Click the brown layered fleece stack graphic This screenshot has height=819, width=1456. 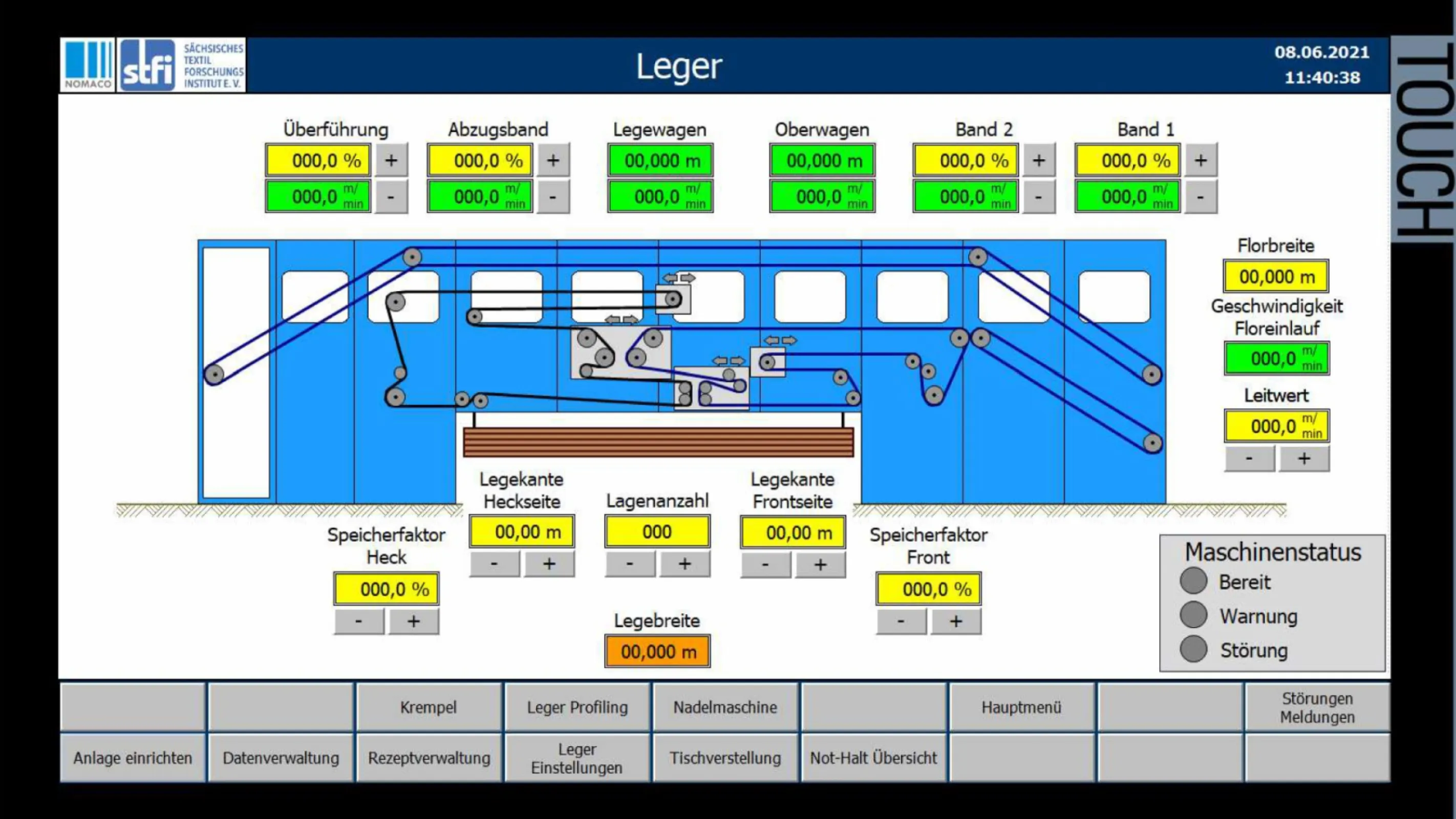click(658, 442)
